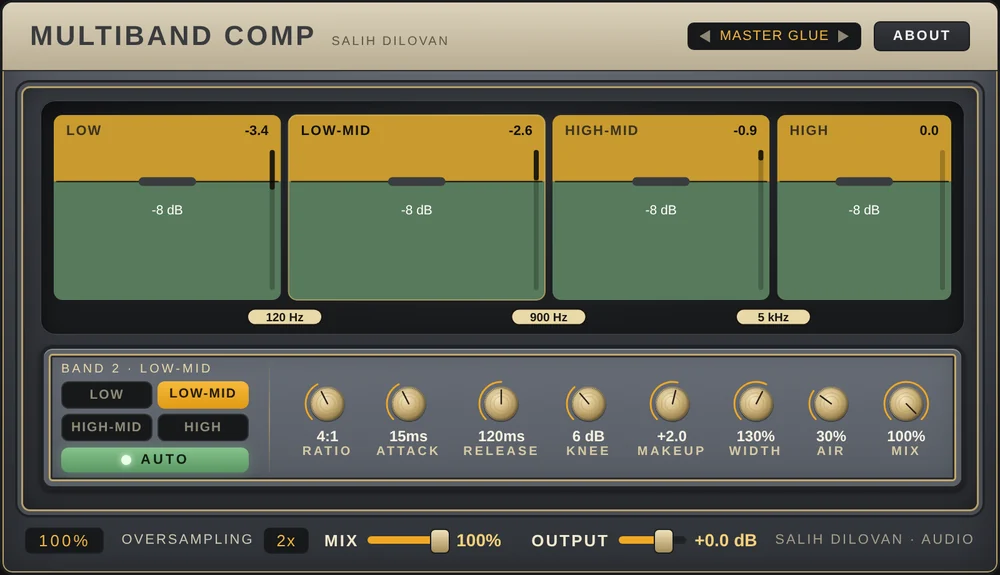Image resolution: width=1000 pixels, height=575 pixels.
Task: Open the 2x oversampling selector
Action: (286, 541)
